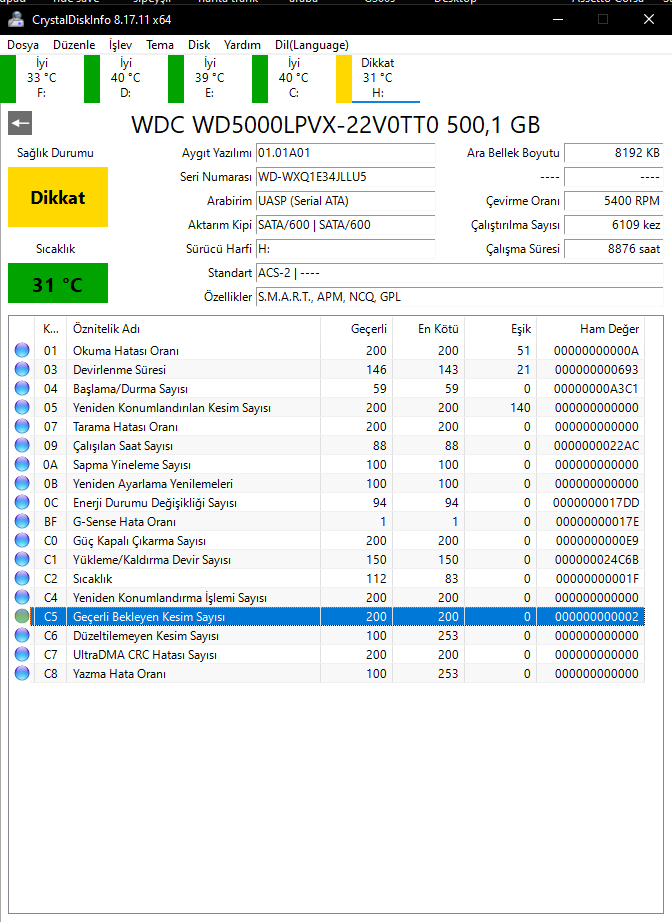Click the CrystalDiskInfo app icon in title bar
The image size is (672, 922).
pos(16,19)
